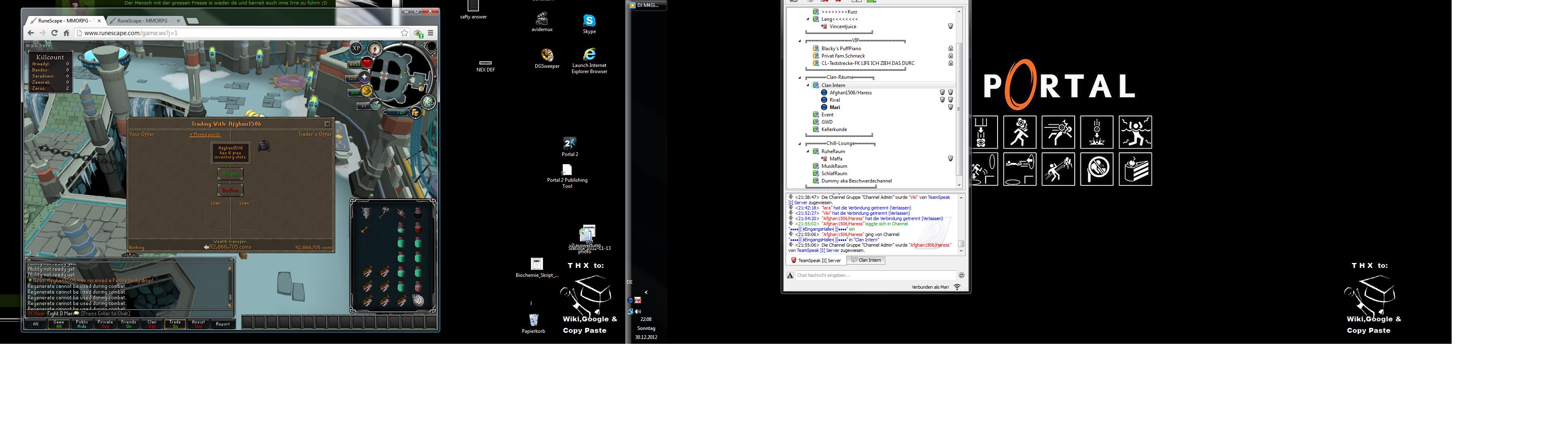The height and width of the screenshot is (441, 1568).
Task: Click the Pernix body in Trader's Offer
Action: [x=263, y=146]
